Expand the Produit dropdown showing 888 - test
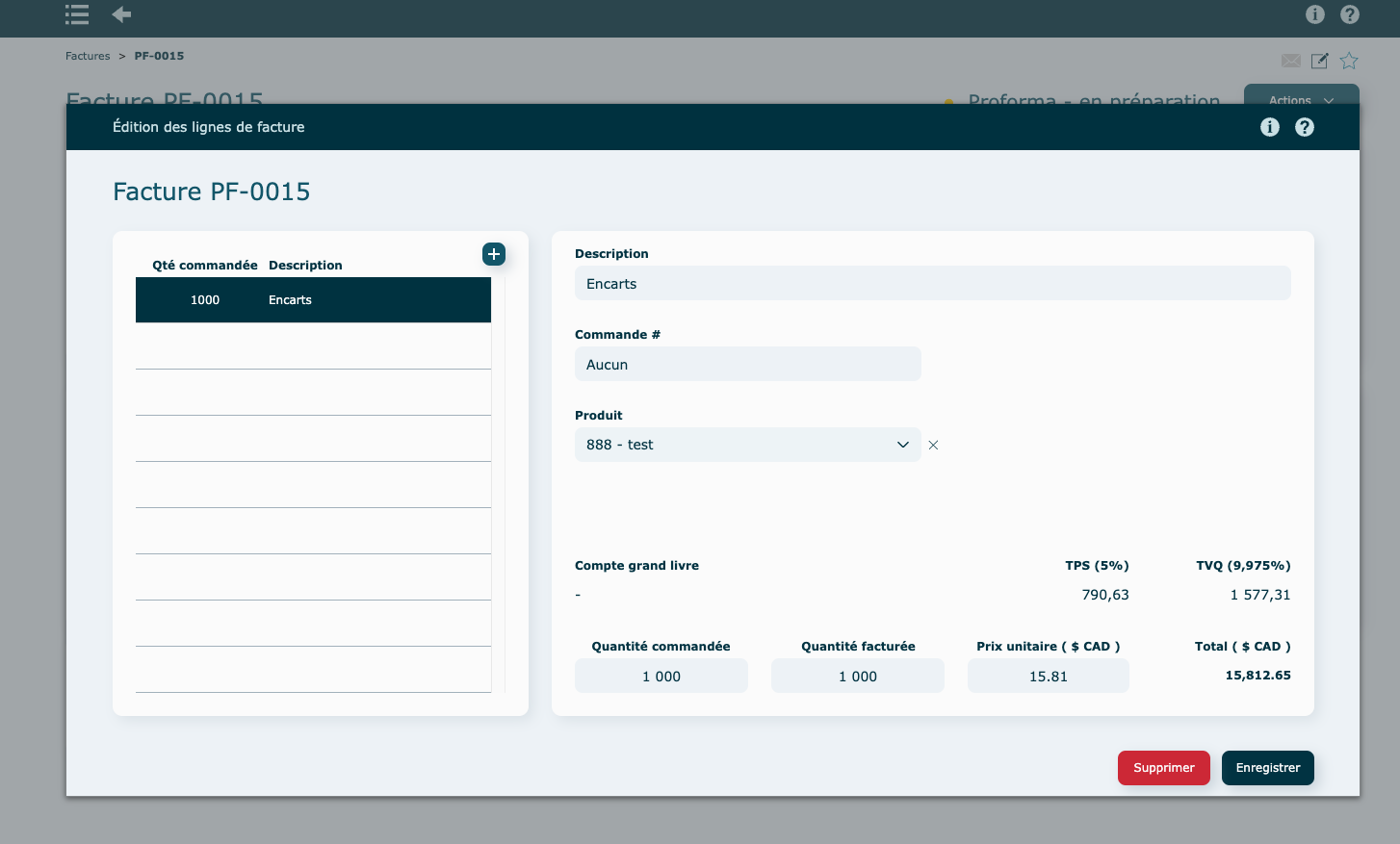 point(747,445)
